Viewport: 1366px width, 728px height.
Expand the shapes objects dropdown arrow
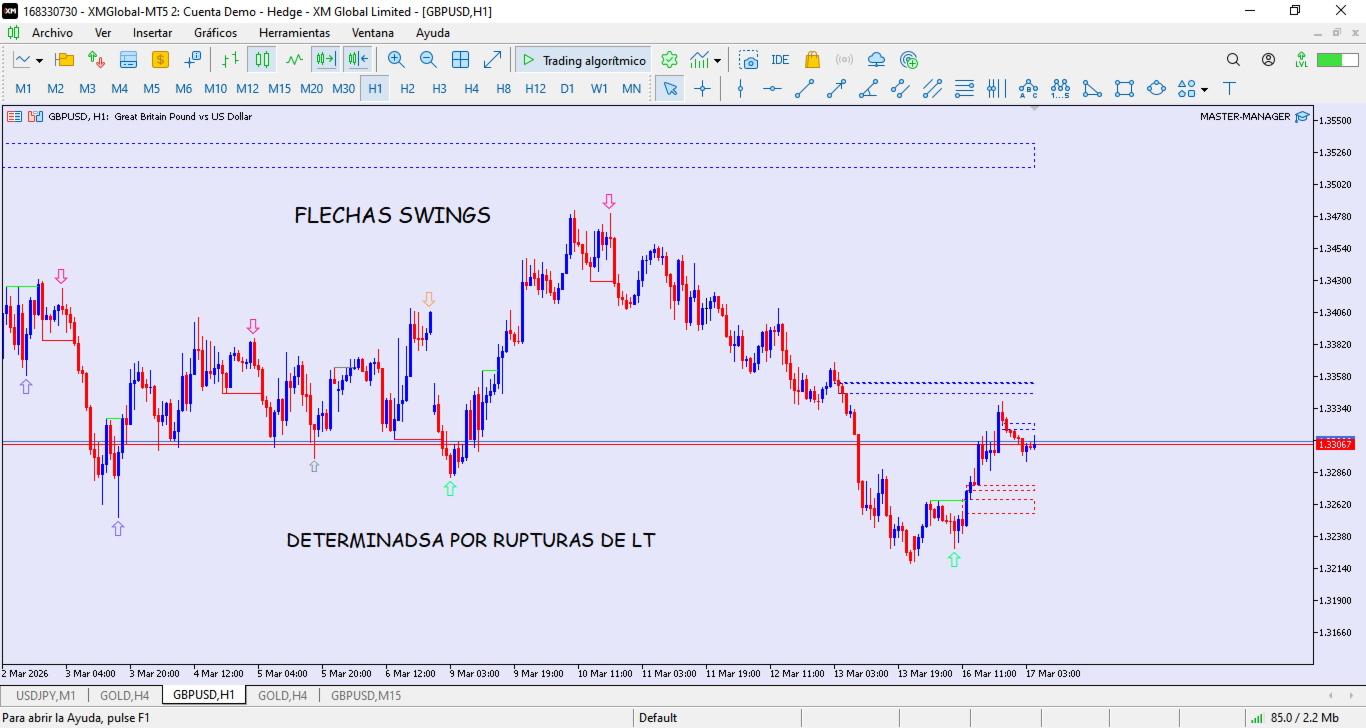(x=1204, y=90)
